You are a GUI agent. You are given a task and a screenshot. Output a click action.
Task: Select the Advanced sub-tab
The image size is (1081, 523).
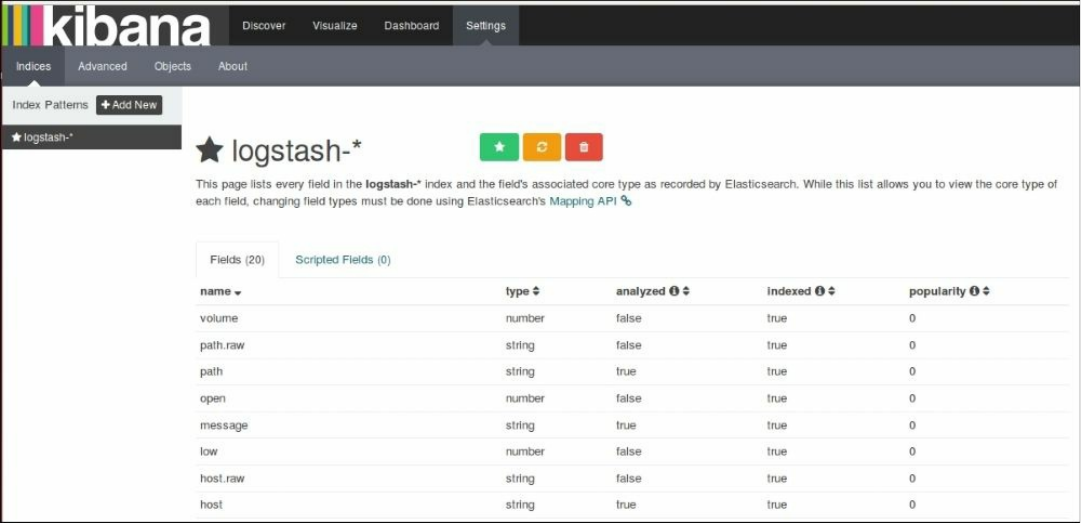click(x=103, y=66)
